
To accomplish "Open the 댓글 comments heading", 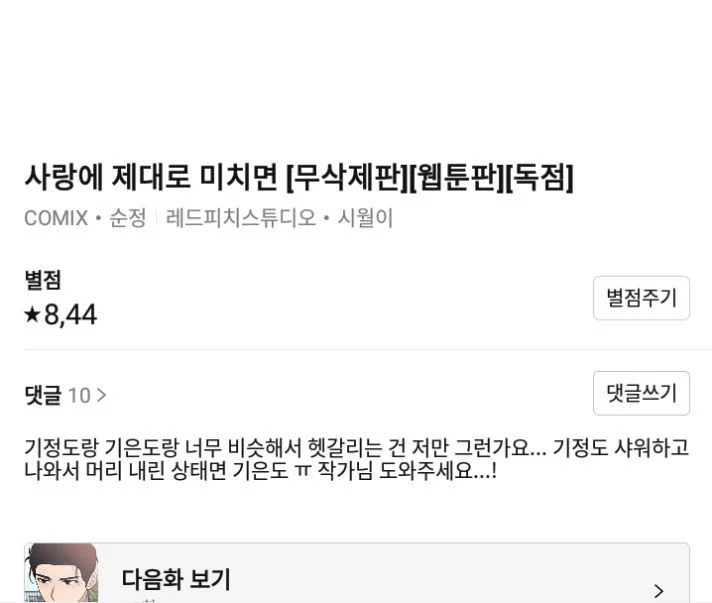I will pos(43,395).
